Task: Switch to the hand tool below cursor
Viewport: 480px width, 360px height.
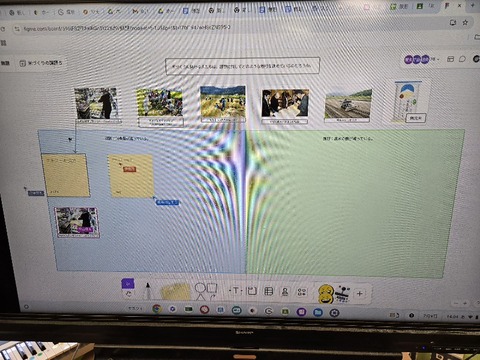Action: pos(128,294)
